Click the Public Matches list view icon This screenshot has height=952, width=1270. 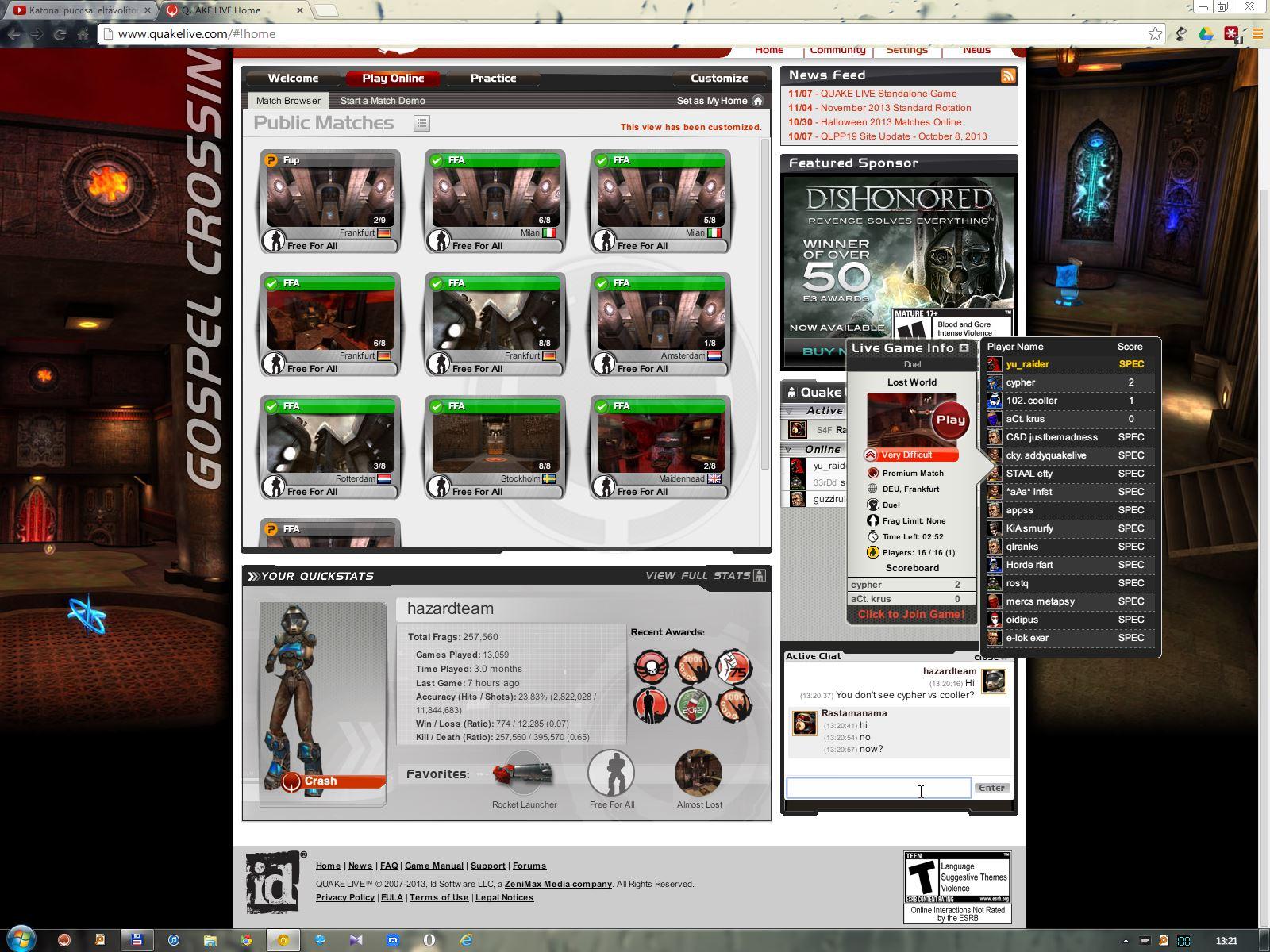(x=421, y=123)
